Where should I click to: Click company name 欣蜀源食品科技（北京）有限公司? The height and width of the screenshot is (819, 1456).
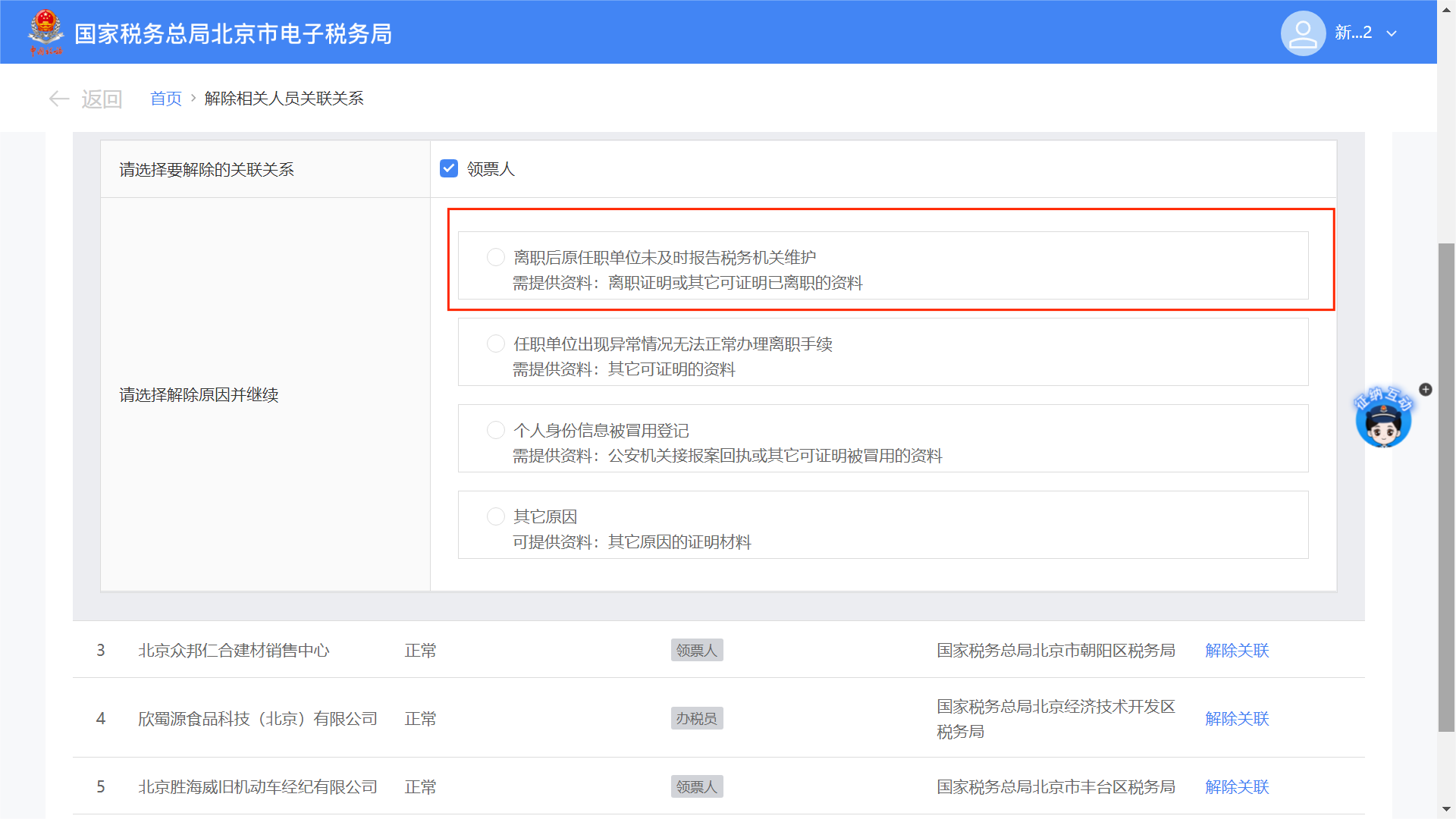tap(258, 718)
